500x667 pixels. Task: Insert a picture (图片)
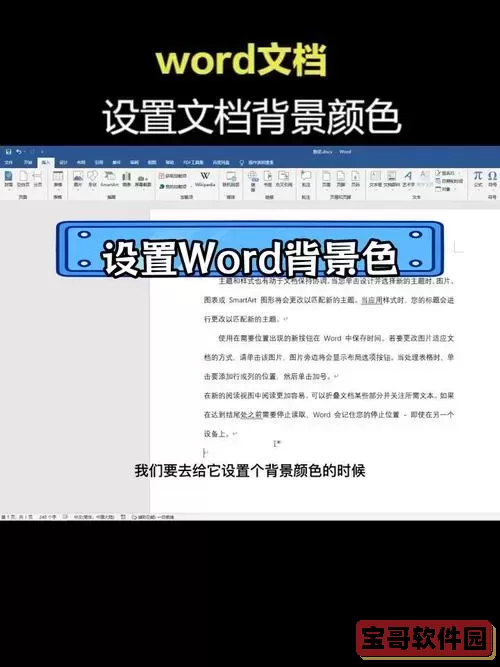[x=78, y=180]
